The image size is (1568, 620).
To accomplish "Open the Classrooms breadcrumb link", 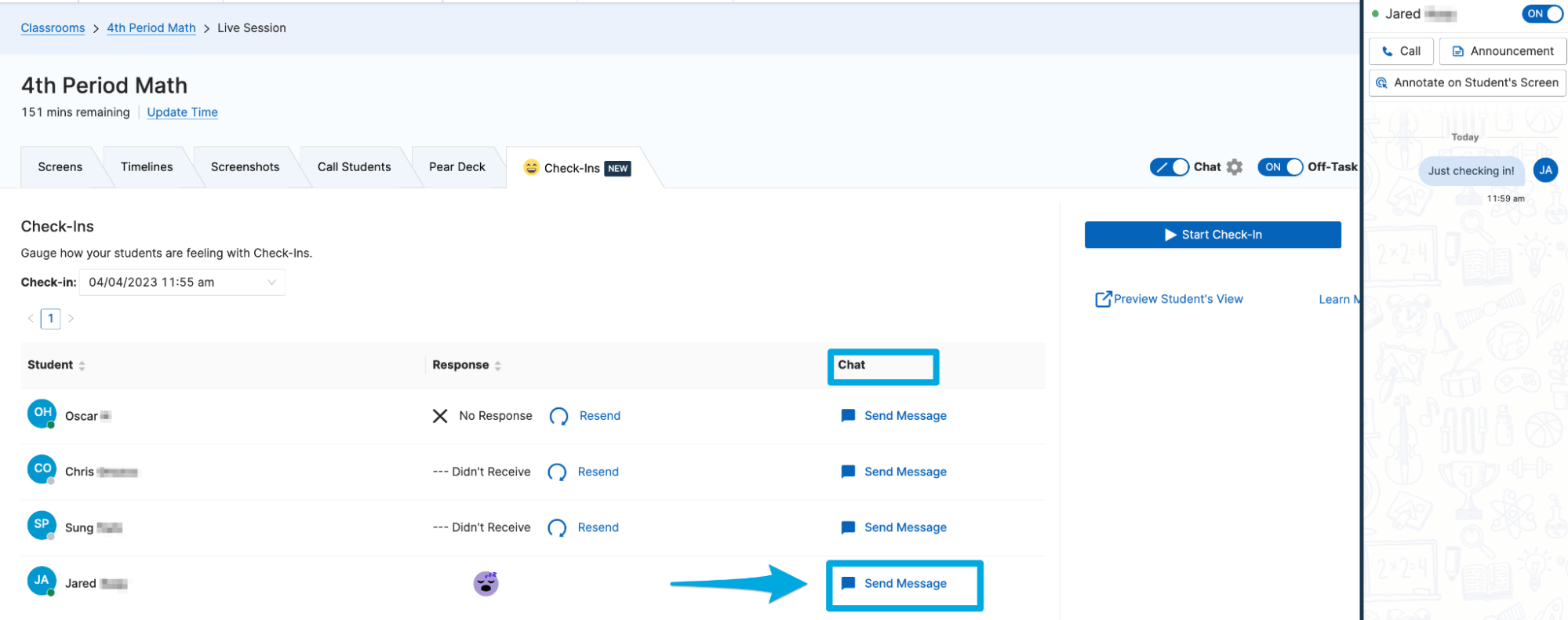I will pyautogui.click(x=53, y=28).
